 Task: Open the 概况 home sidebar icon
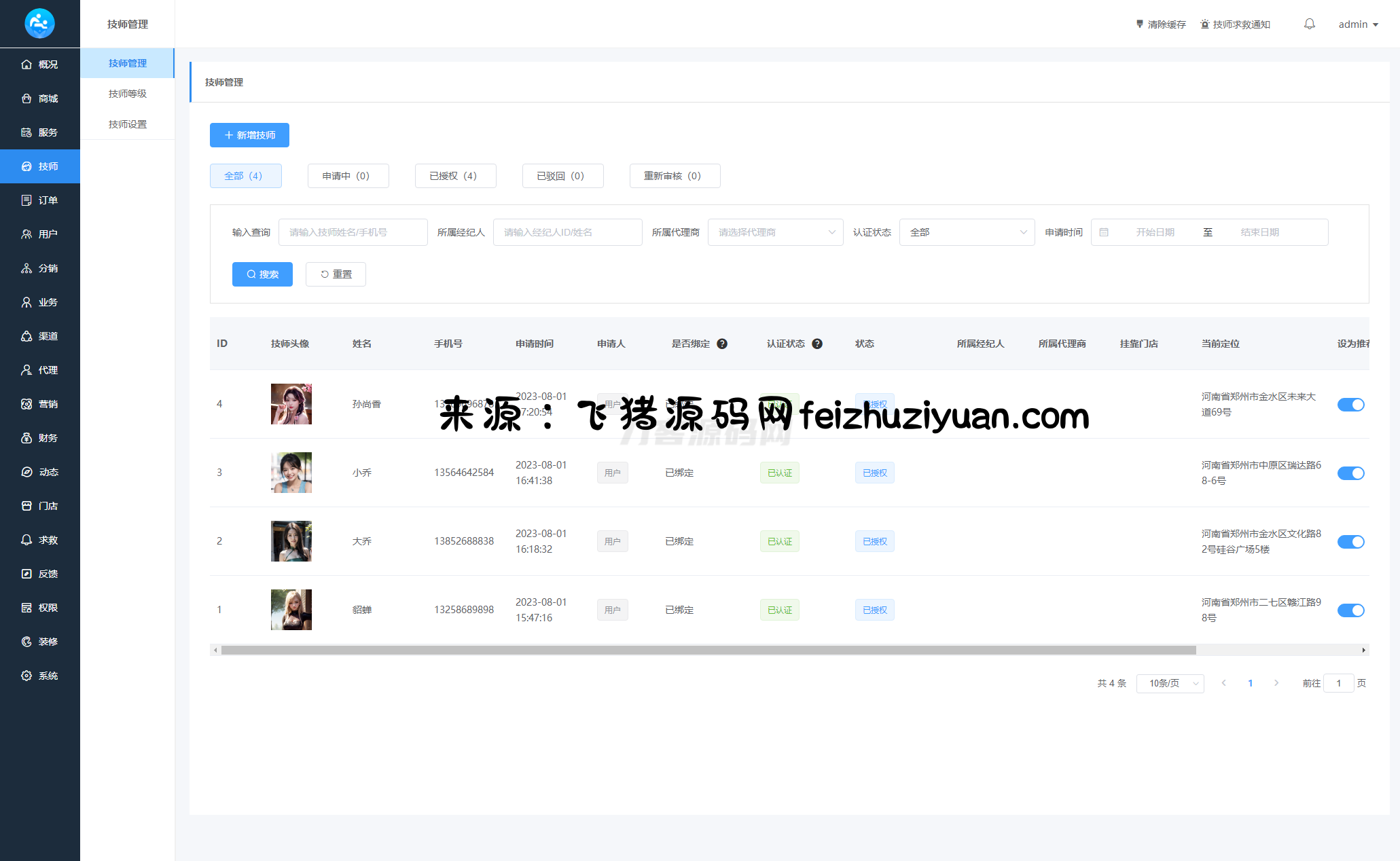point(26,65)
